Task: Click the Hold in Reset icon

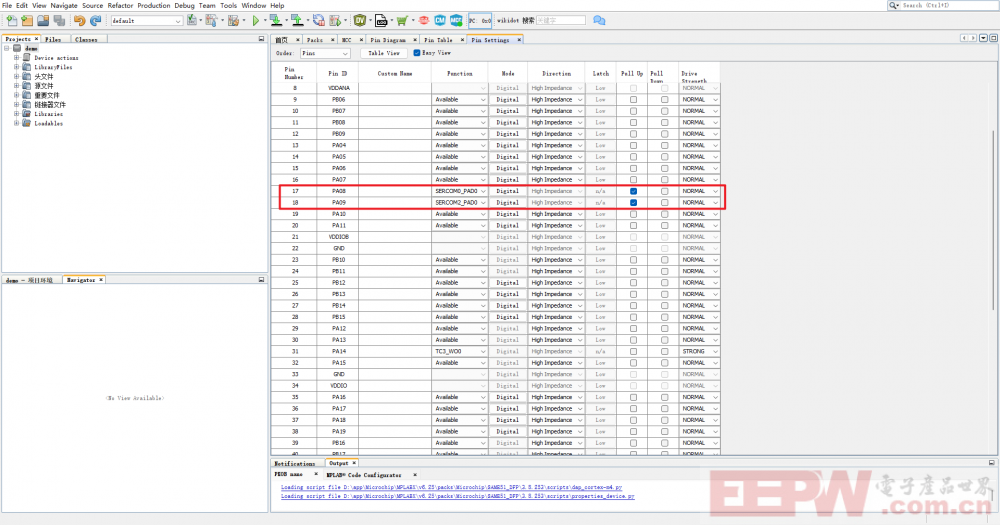Action: point(318,20)
